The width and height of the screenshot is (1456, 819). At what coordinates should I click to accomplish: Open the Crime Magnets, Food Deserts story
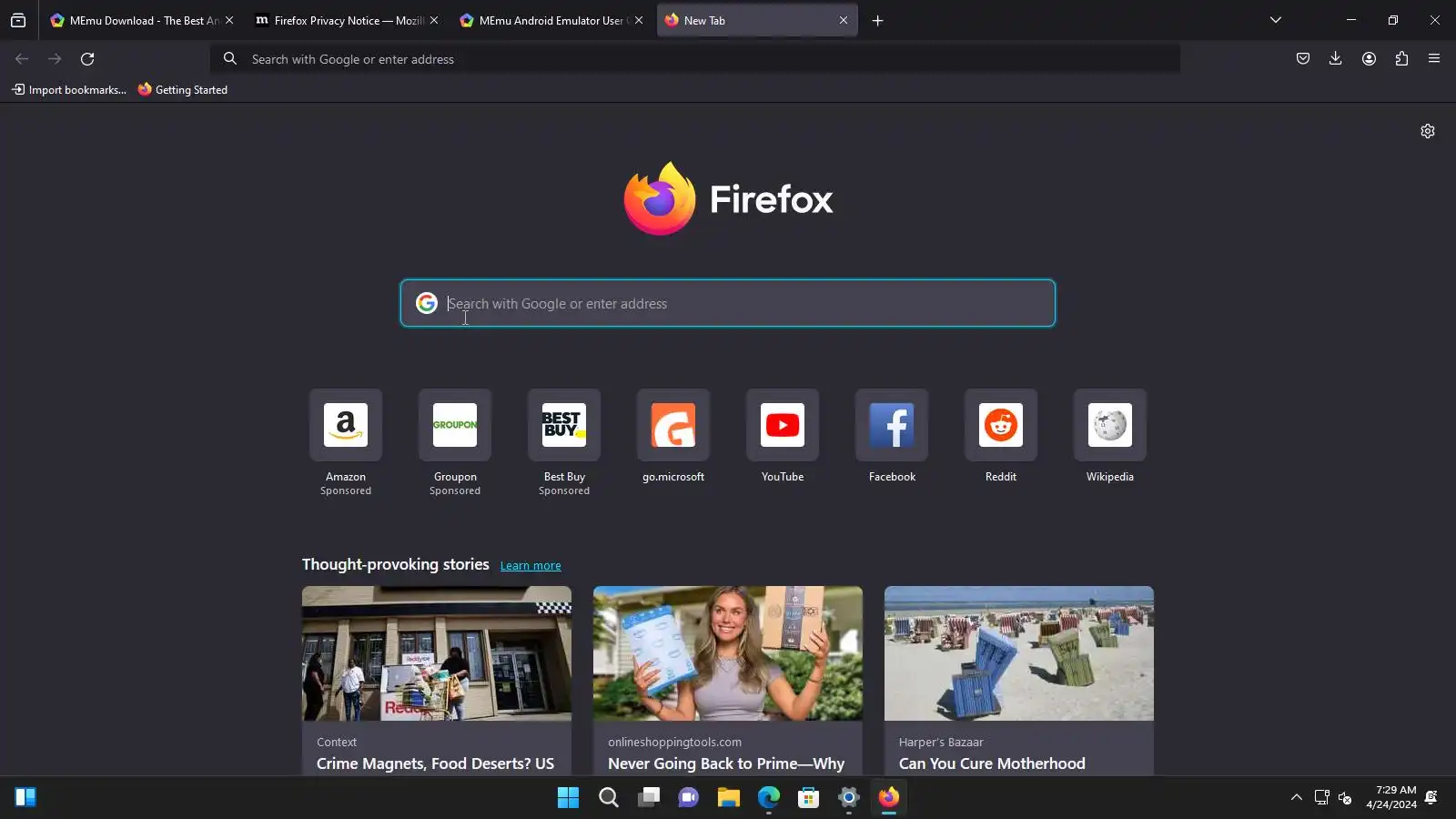click(435, 763)
